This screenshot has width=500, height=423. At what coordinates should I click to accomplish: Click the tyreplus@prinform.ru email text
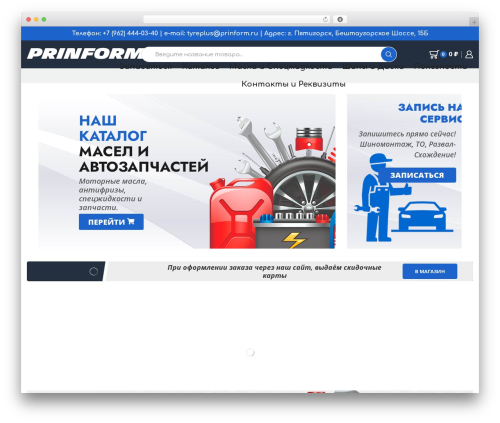(x=223, y=33)
